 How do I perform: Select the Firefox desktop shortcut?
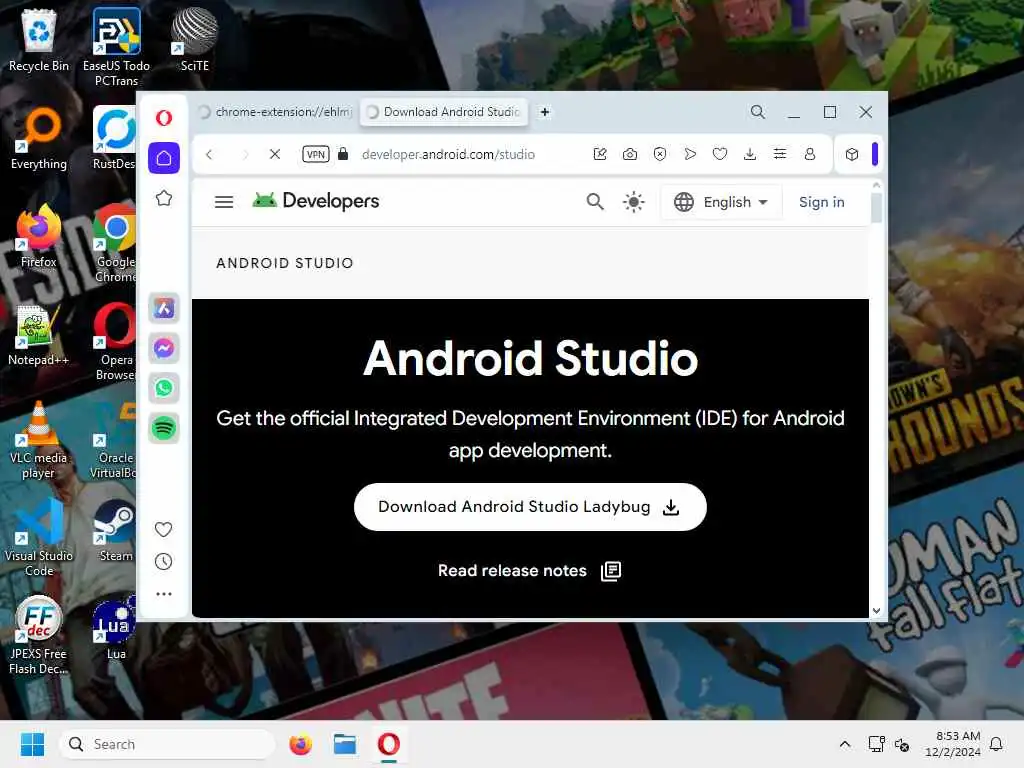[x=39, y=236]
